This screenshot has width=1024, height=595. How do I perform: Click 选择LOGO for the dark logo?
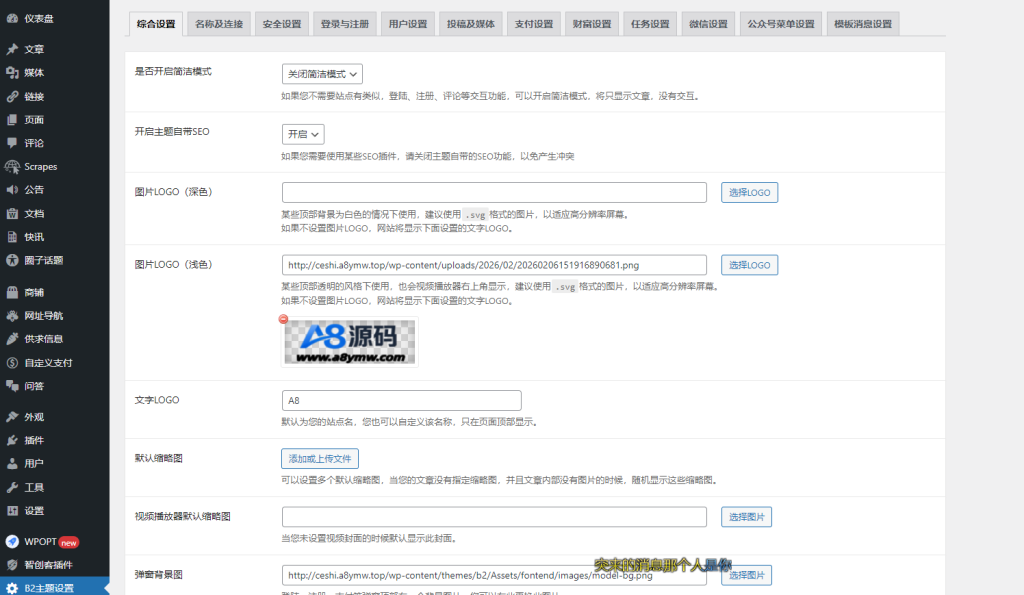(749, 191)
